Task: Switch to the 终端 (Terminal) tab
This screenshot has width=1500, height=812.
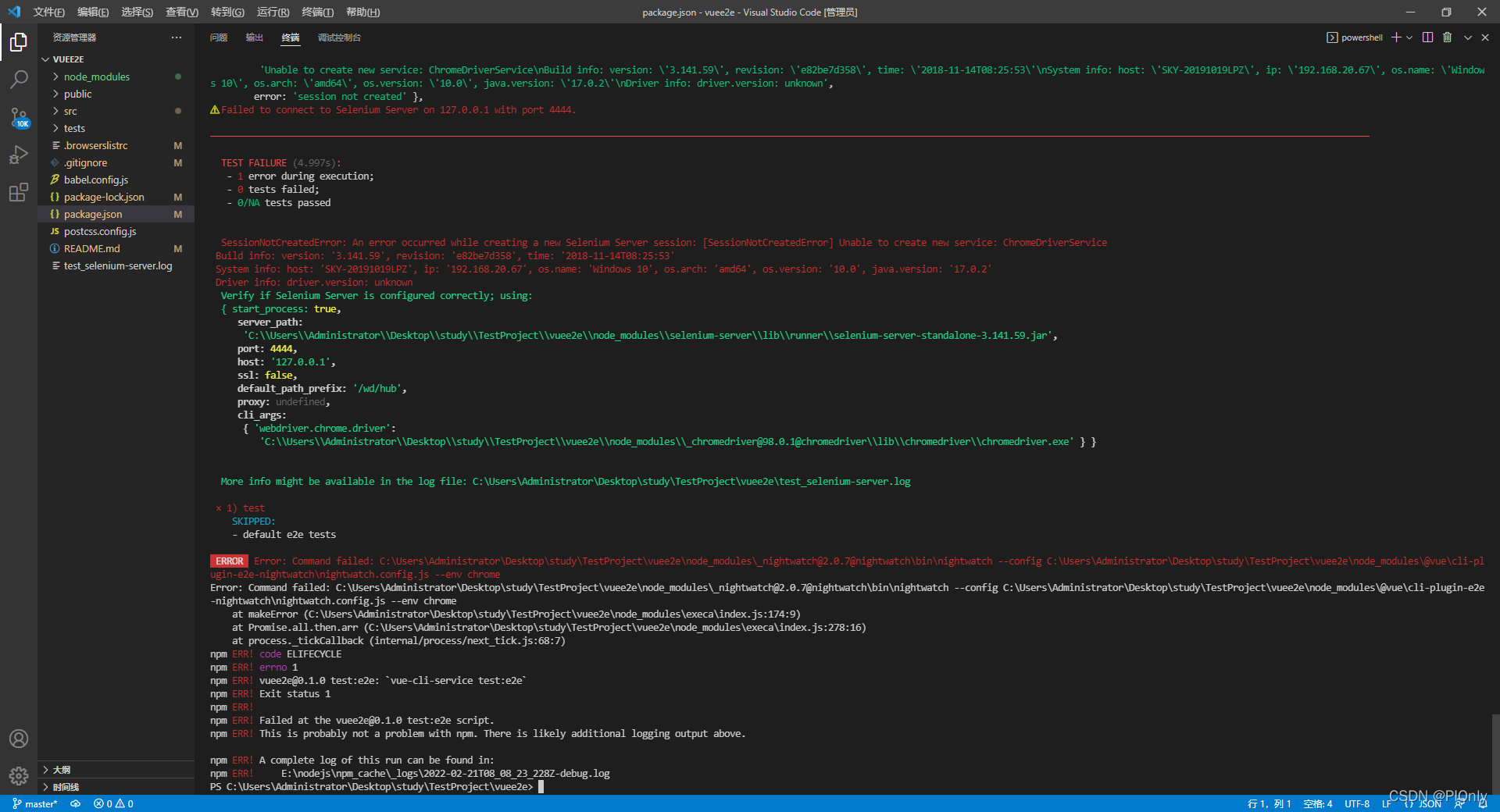Action: tap(291, 37)
